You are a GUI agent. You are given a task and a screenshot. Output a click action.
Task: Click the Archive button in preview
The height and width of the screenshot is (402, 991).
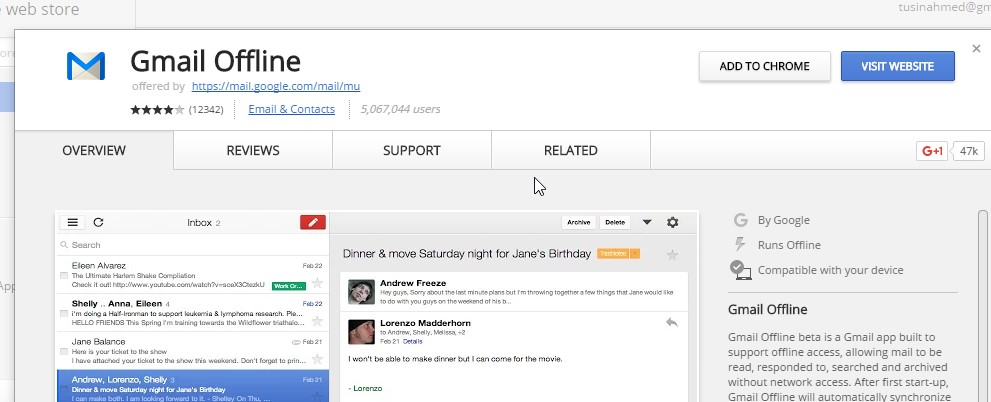click(x=578, y=222)
